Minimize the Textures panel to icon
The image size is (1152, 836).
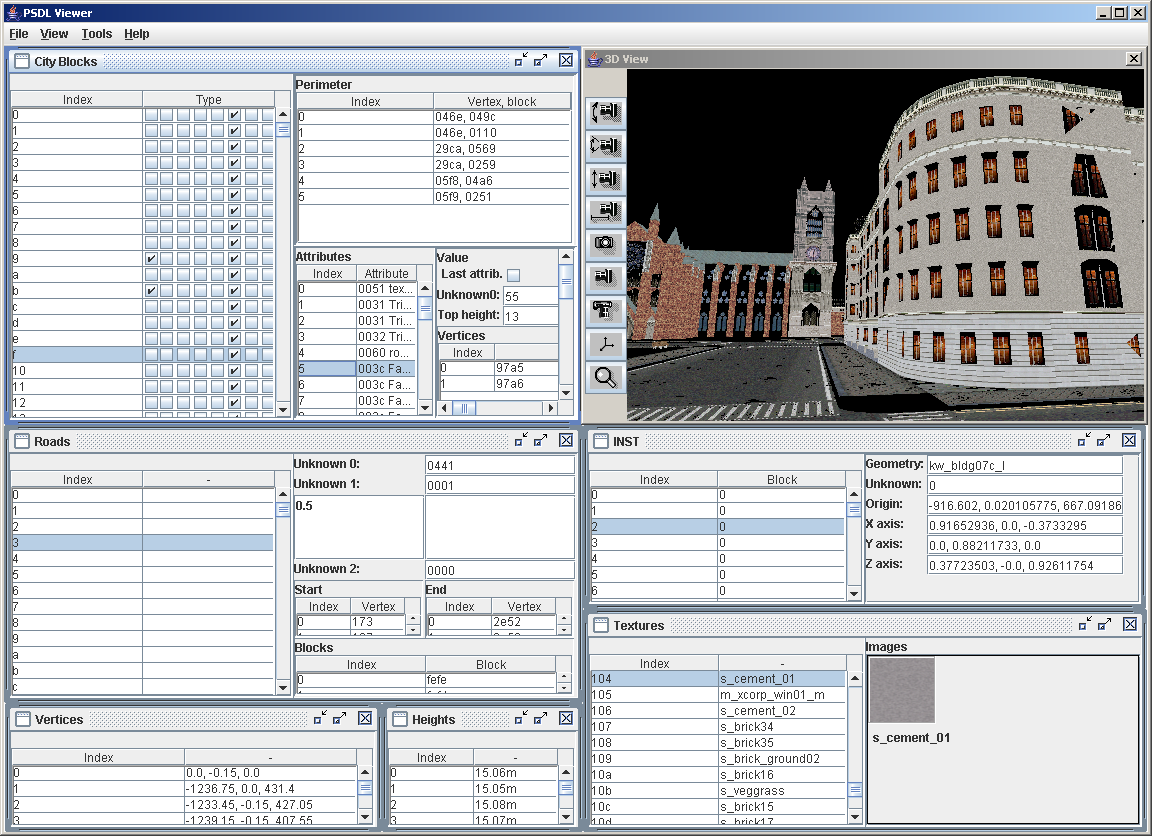point(1084,625)
